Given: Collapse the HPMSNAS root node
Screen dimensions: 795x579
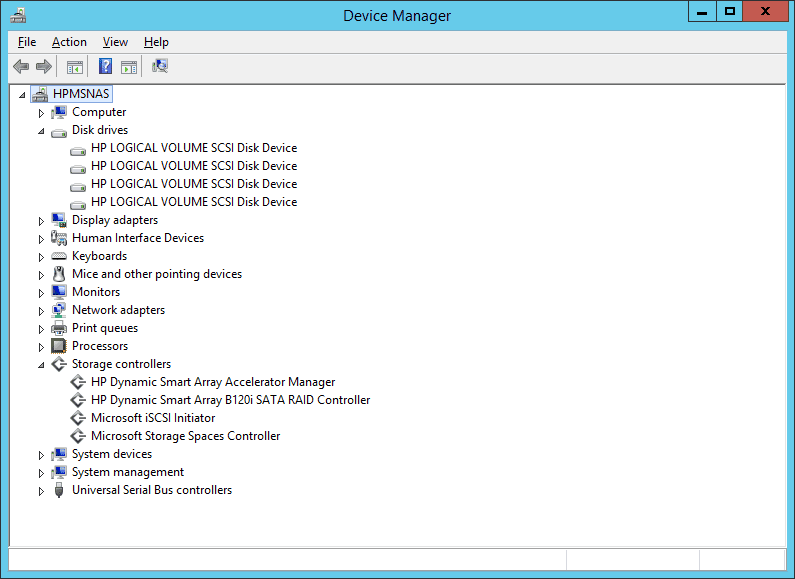Looking at the screenshot, I should coord(22,95).
